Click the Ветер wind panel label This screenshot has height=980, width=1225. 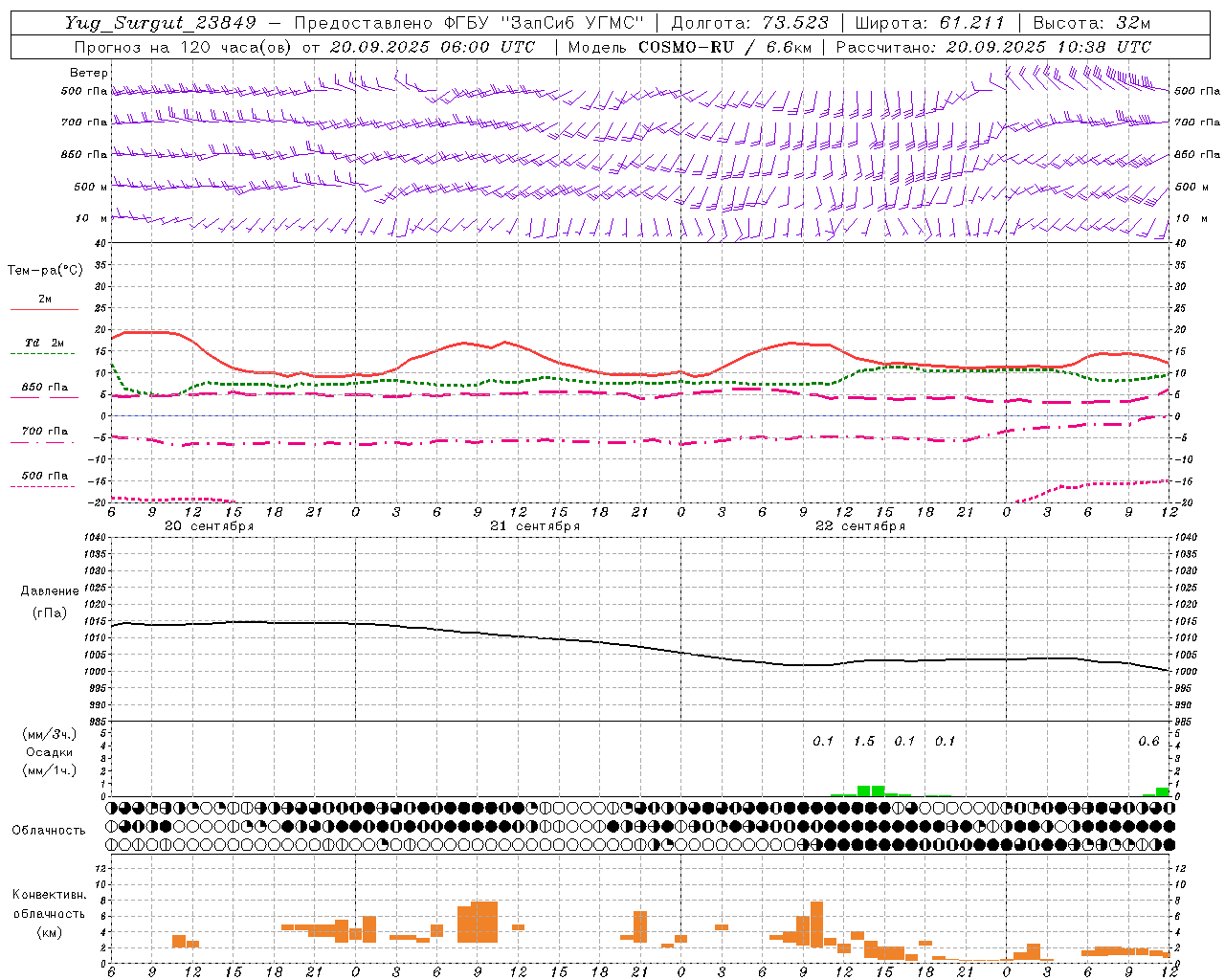click(x=89, y=73)
